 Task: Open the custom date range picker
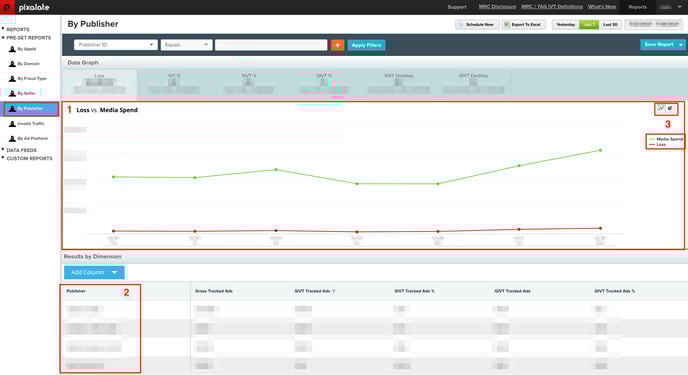coord(654,25)
